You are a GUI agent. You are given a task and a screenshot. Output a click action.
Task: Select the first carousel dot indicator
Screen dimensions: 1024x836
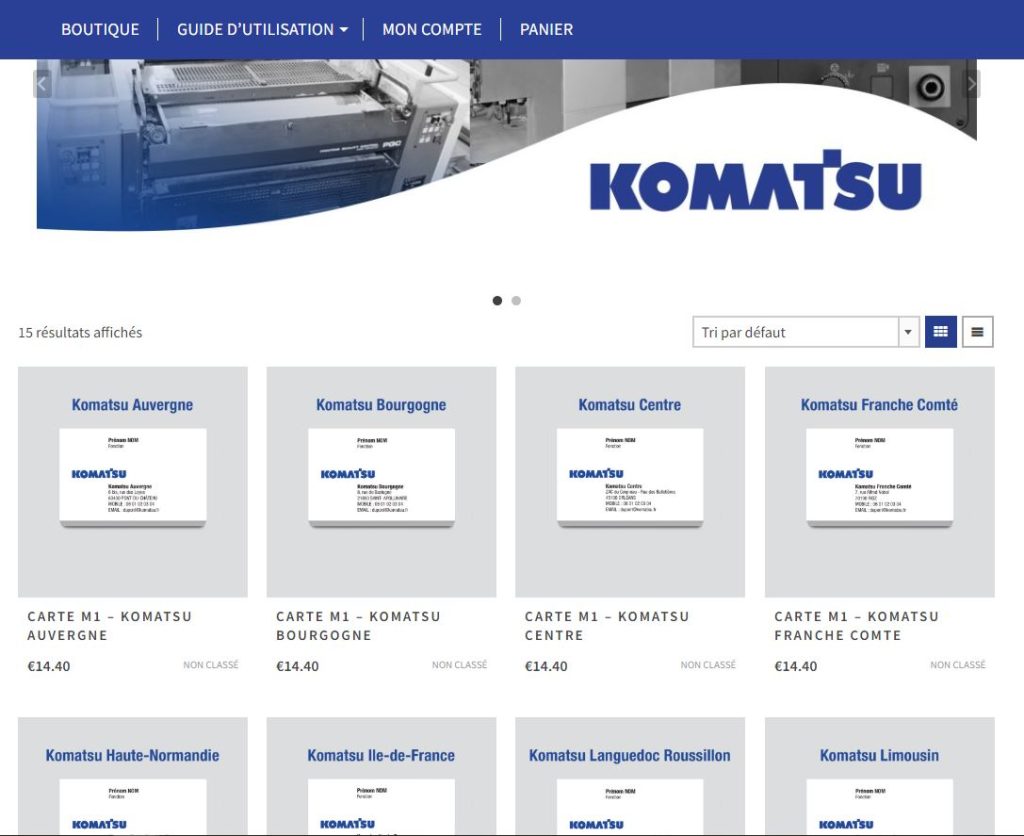pyautogui.click(x=497, y=301)
